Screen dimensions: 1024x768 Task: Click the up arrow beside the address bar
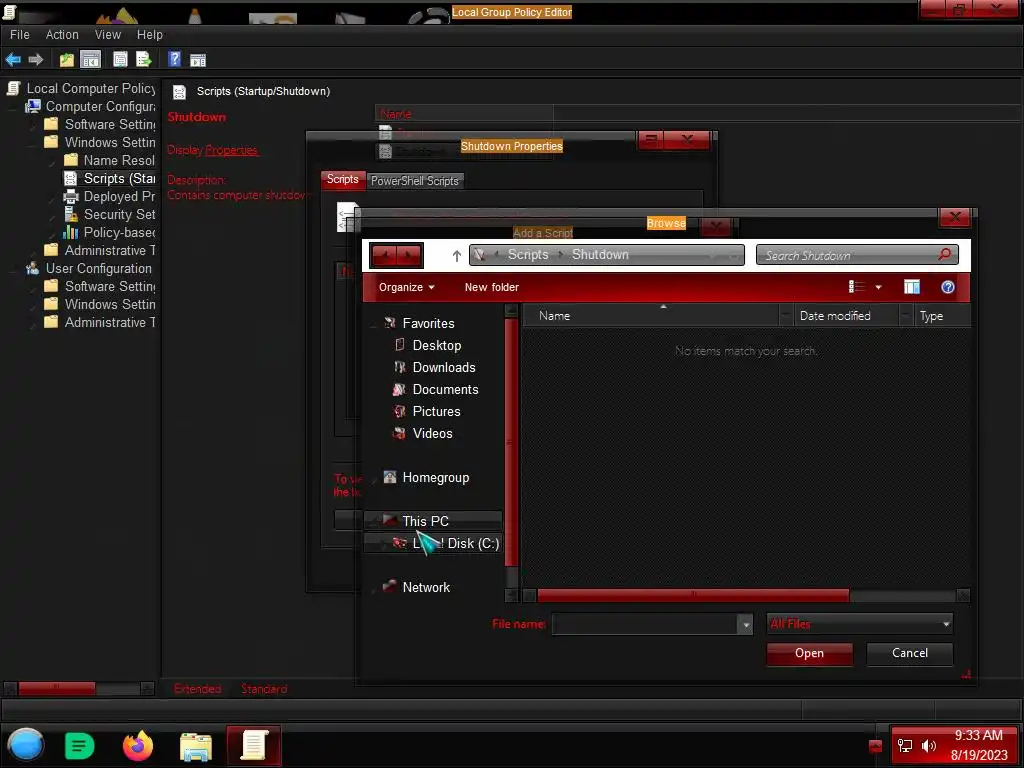[456, 256]
